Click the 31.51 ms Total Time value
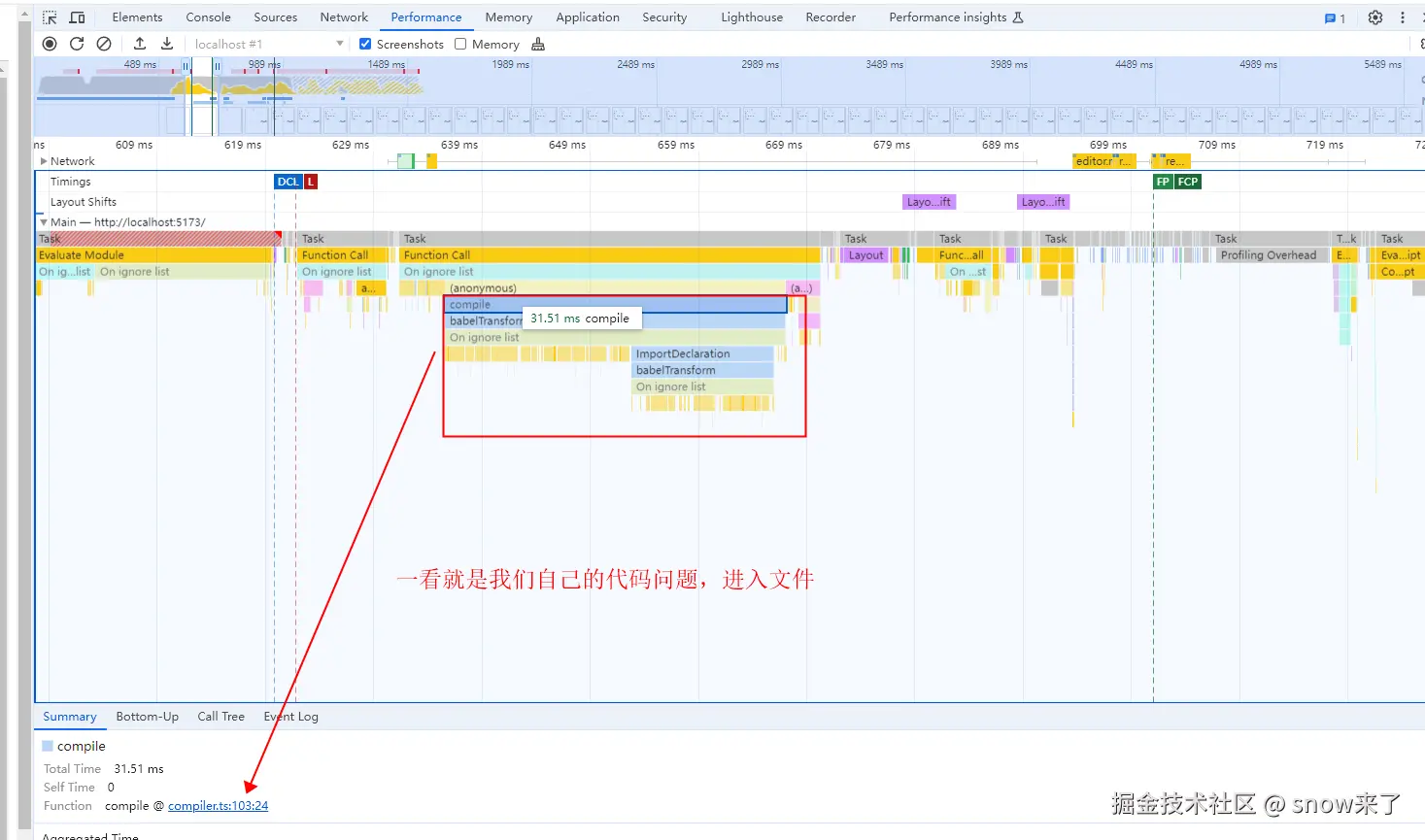 click(139, 769)
